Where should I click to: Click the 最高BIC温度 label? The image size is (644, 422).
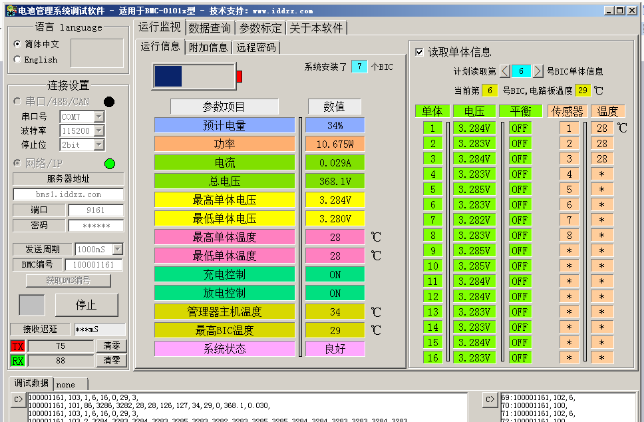click(225, 330)
